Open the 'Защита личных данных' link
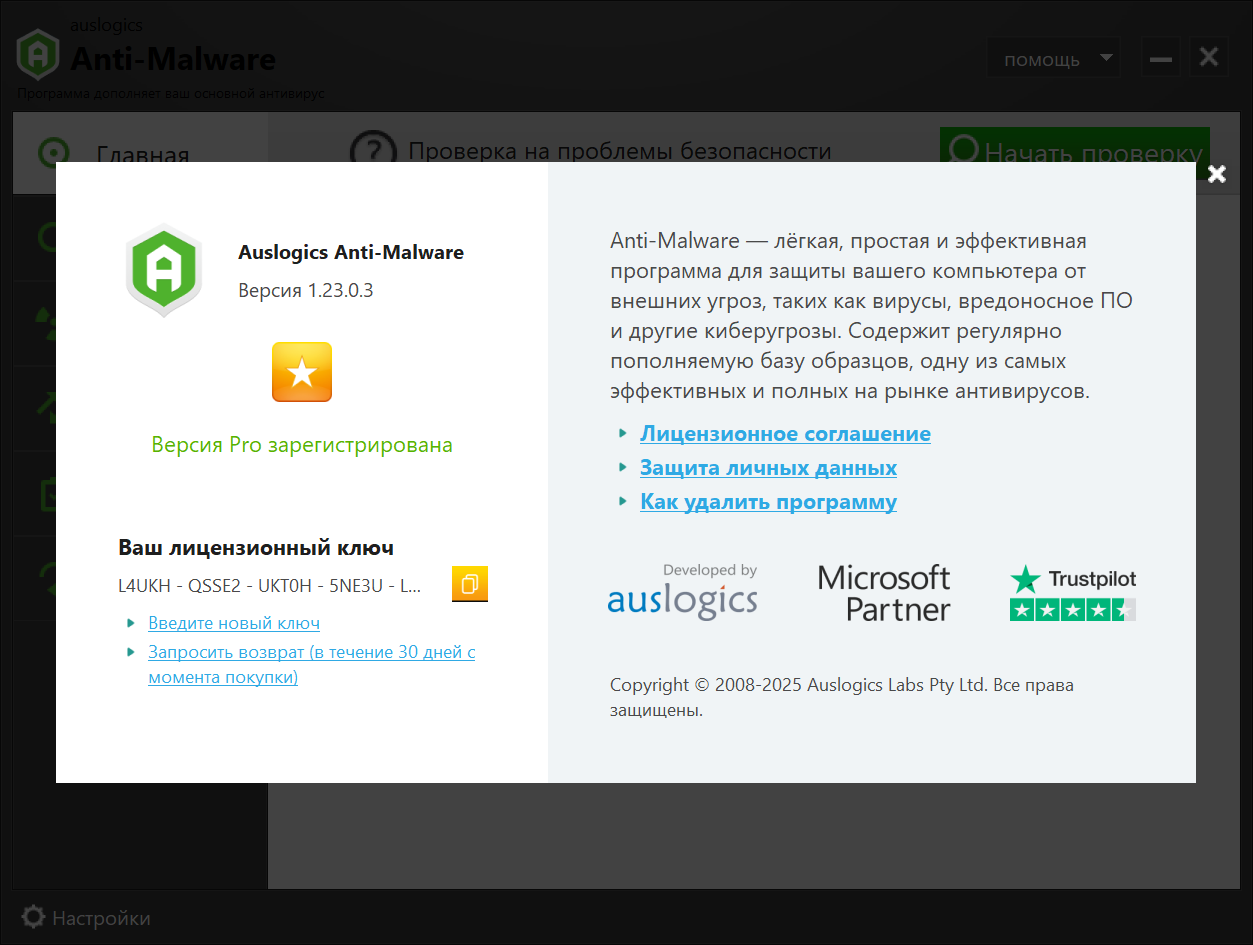The height and width of the screenshot is (945, 1253). tap(768, 468)
